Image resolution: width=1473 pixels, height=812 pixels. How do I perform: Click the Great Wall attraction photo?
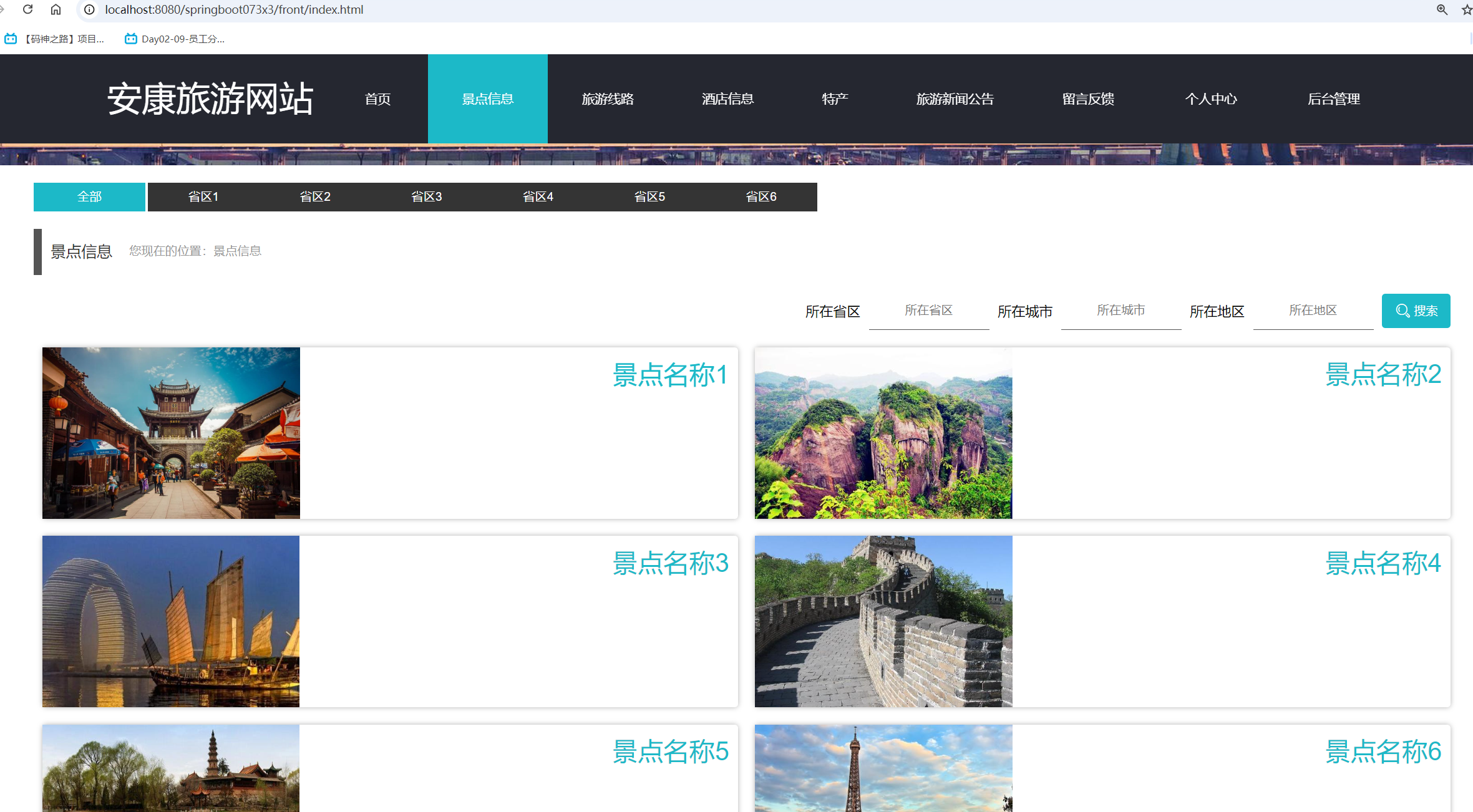point(883,621)
